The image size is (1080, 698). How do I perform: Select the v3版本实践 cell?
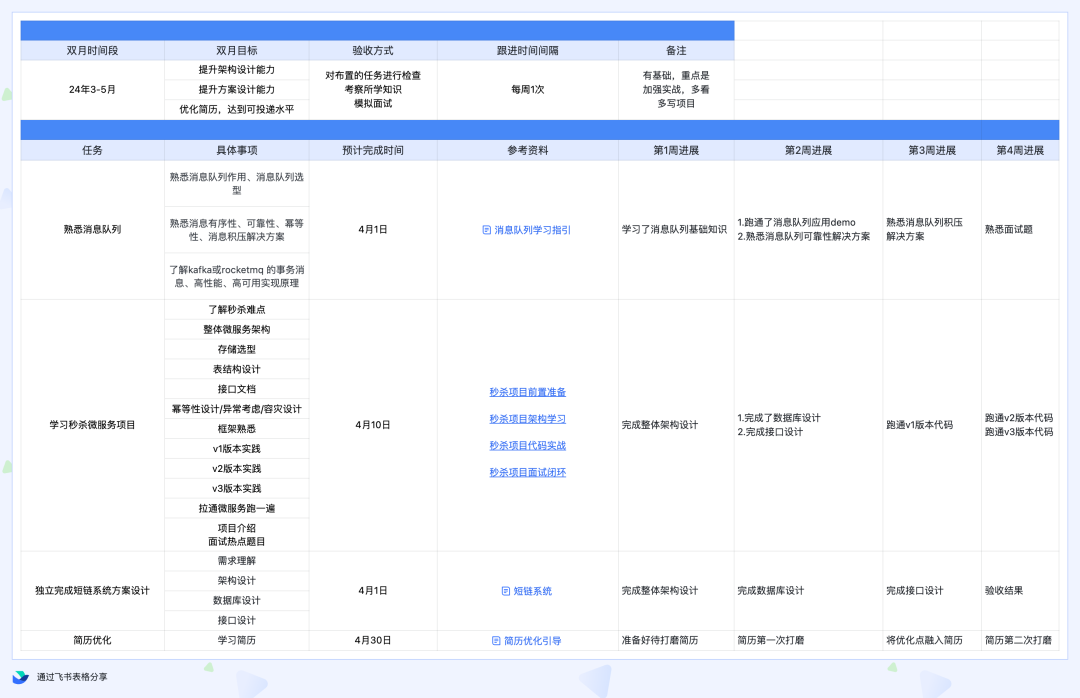[237, 489]
